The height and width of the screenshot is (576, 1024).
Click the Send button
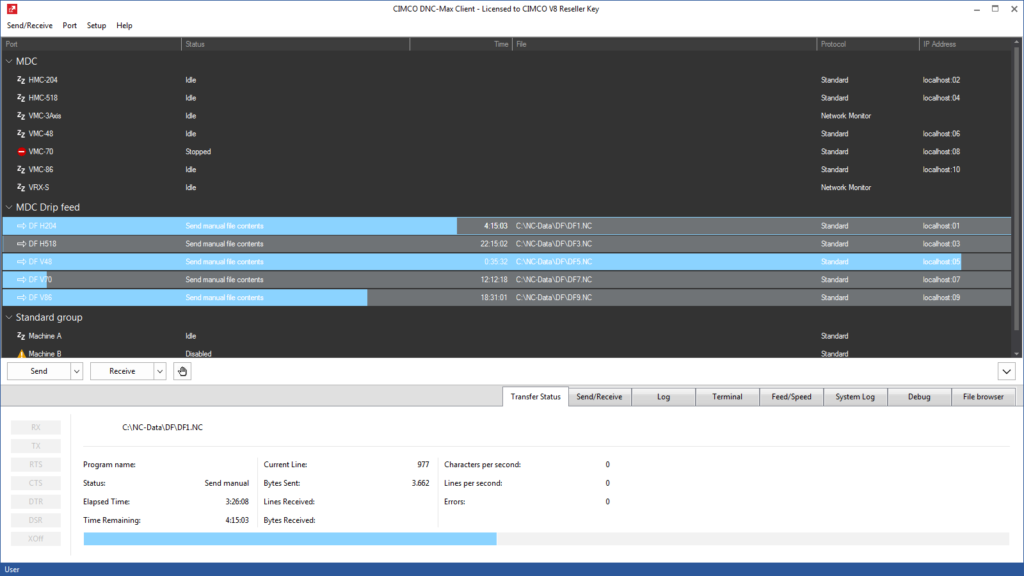point(39,371)
